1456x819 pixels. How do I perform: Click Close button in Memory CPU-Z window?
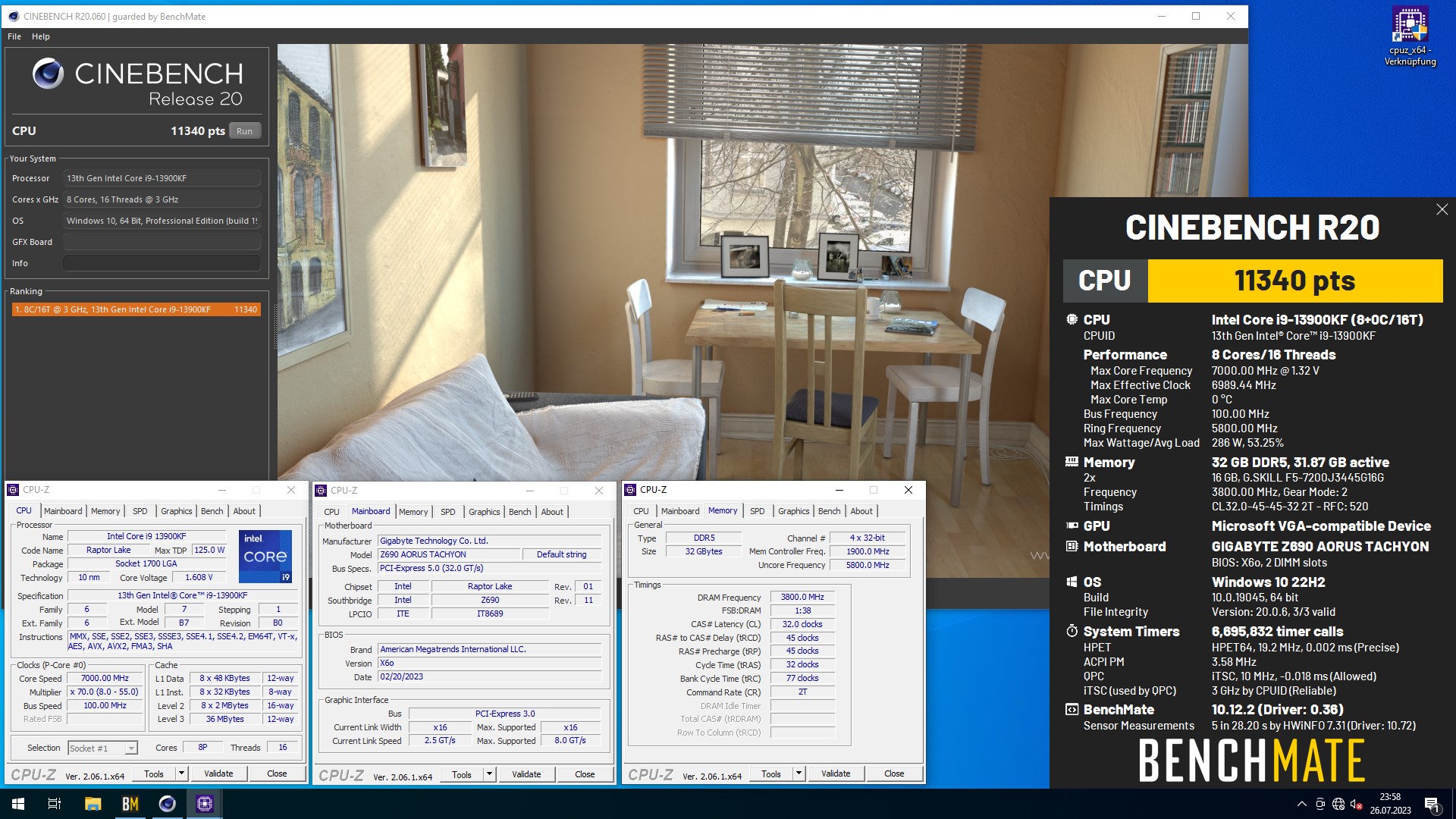(x=894, y=773)
